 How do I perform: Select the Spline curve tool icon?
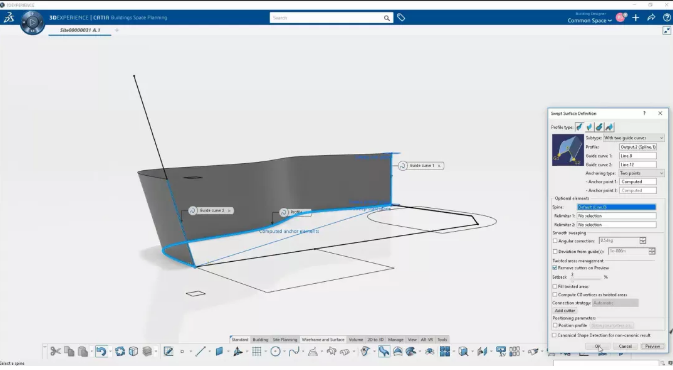(294, 352)
